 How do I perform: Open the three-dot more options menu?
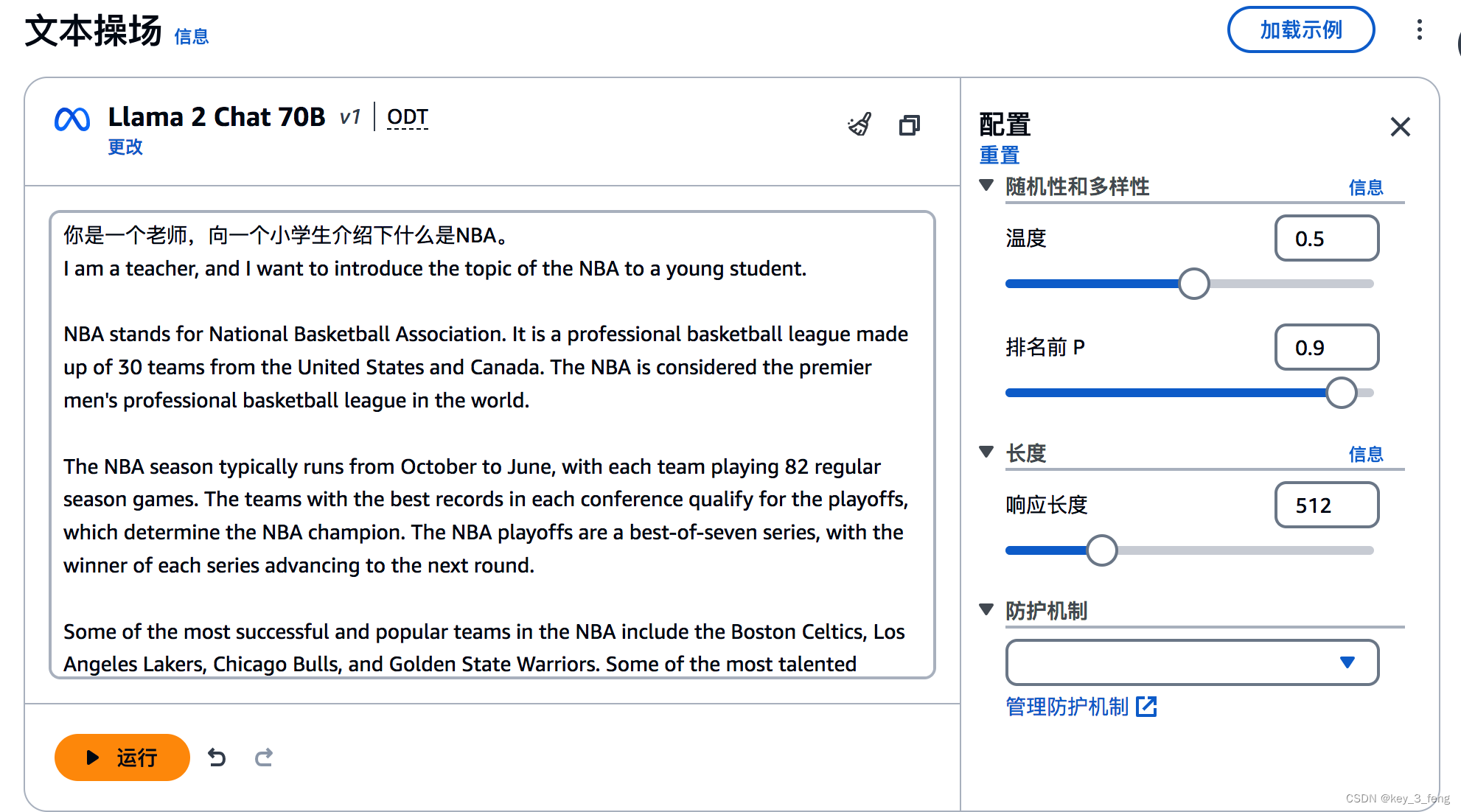tap(1419, 29)
